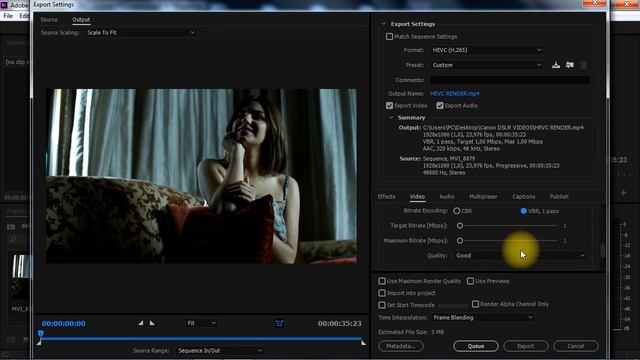Open the Source Scaling dropdown
This screenshot has height=360, width=640.
tap(141, 32)
